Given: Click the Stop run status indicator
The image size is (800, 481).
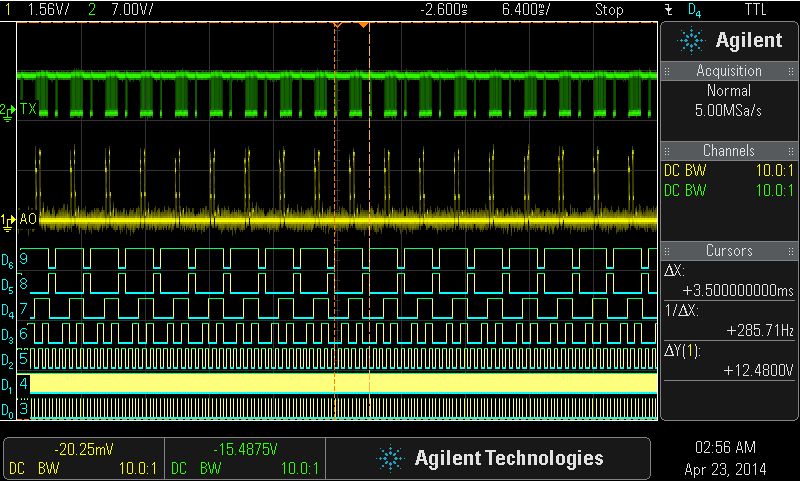Looking at the screenshot, I should [x=609, y=9].
